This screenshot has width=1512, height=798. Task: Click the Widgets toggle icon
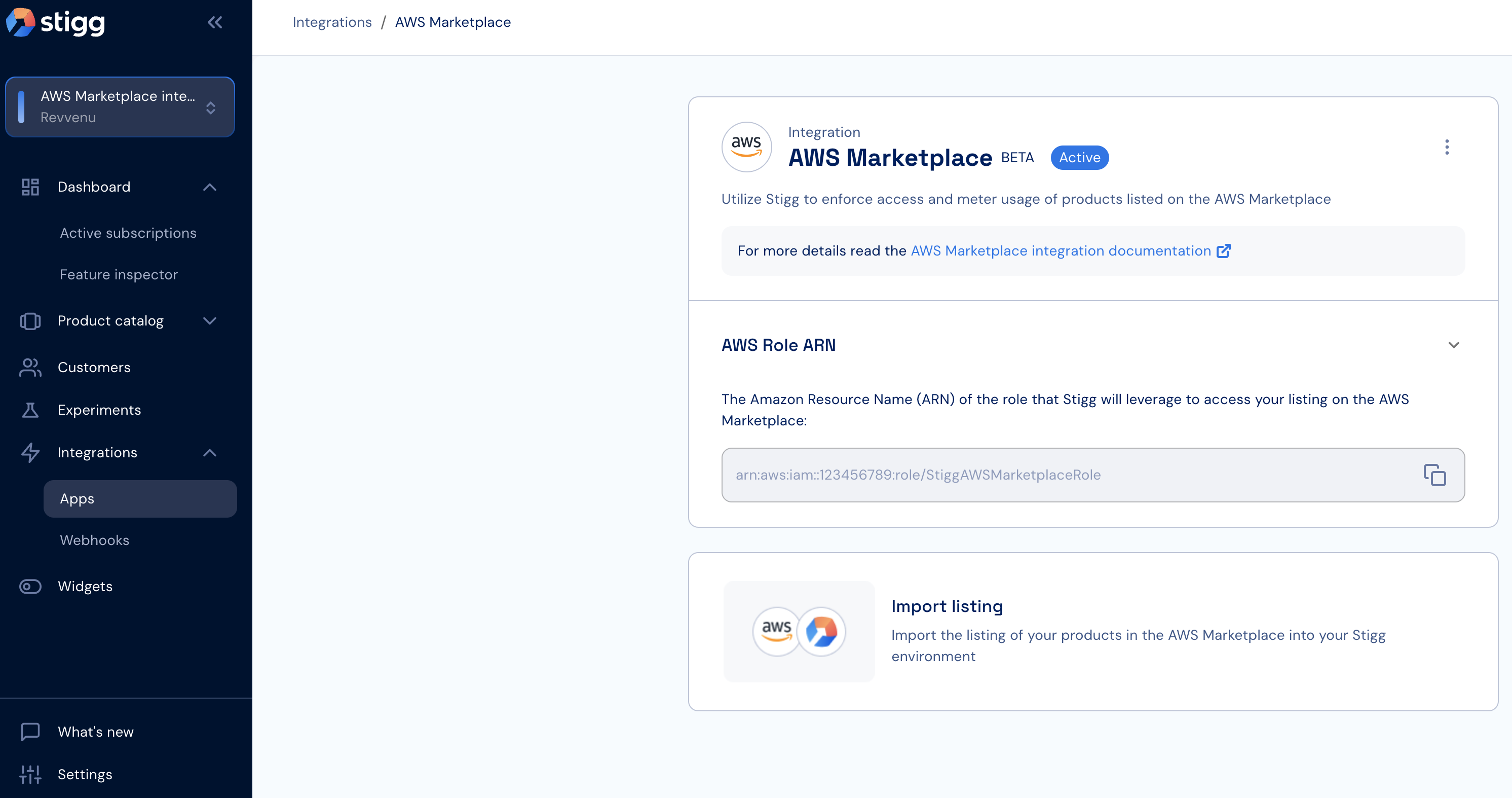point(30,586)
